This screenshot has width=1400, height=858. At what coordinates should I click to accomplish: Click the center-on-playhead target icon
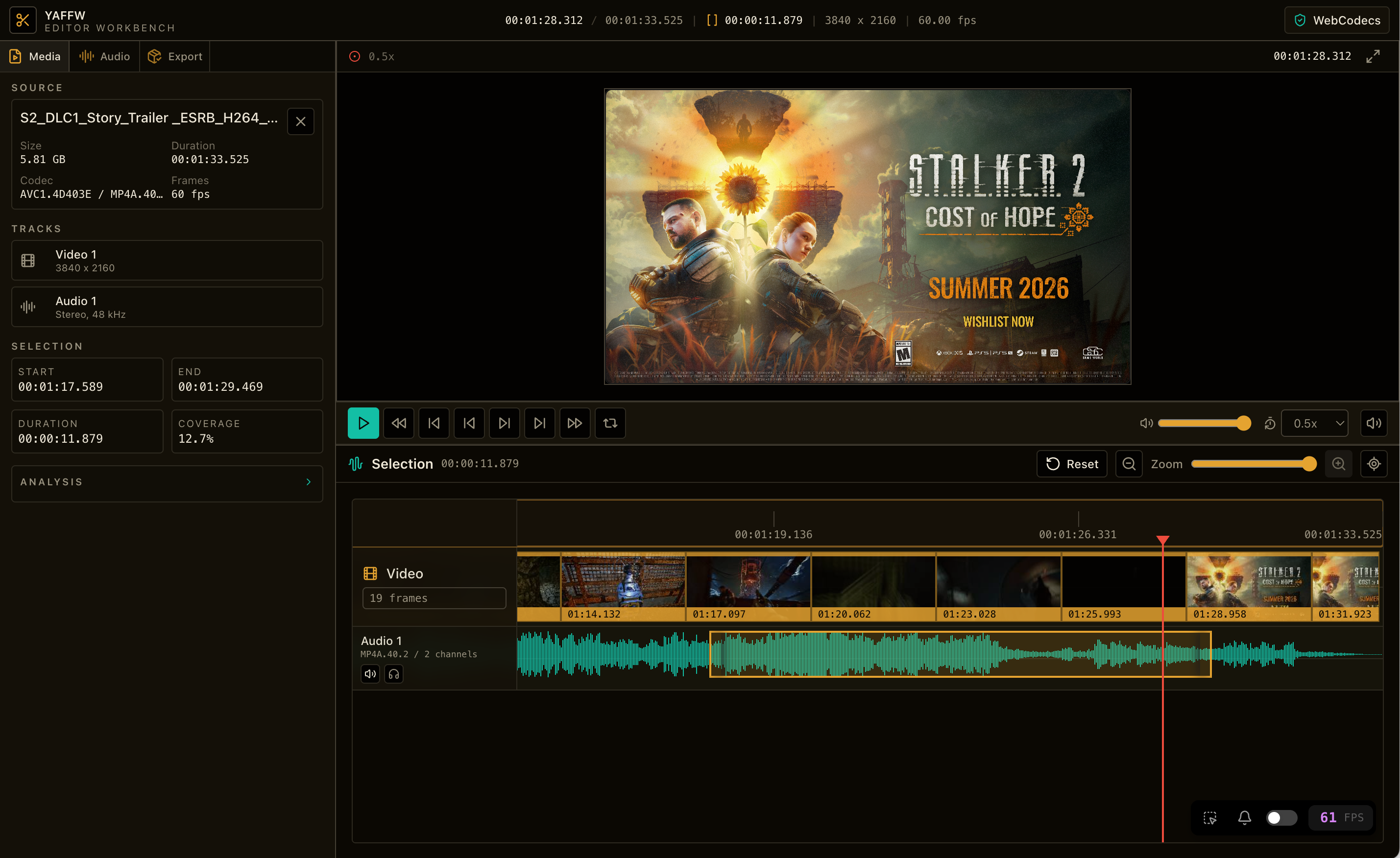click(1373, 464)
